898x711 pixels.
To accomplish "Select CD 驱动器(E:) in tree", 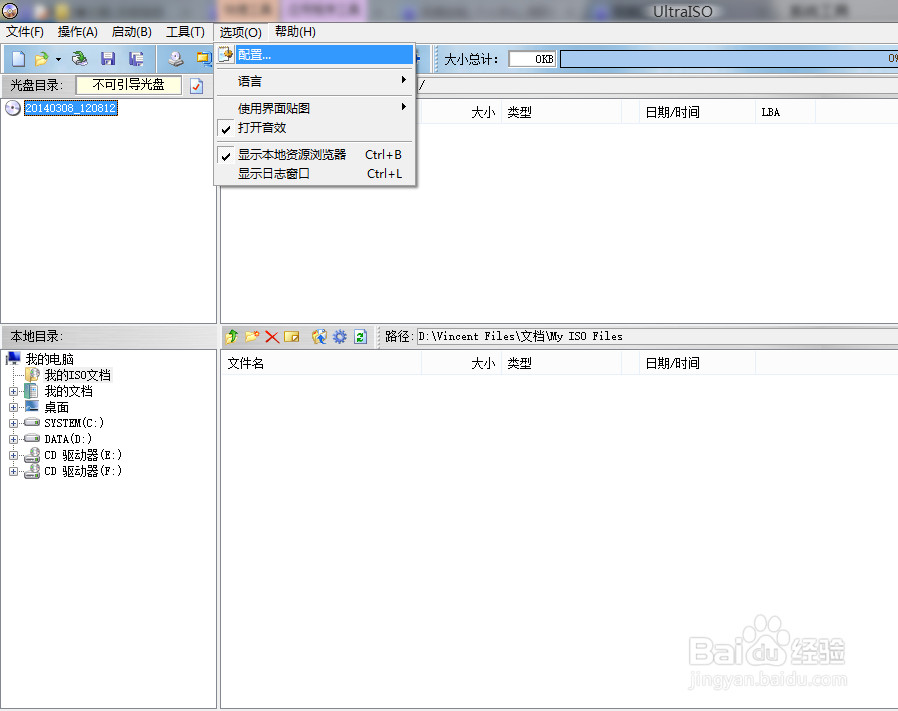I will tap(83, 455).
